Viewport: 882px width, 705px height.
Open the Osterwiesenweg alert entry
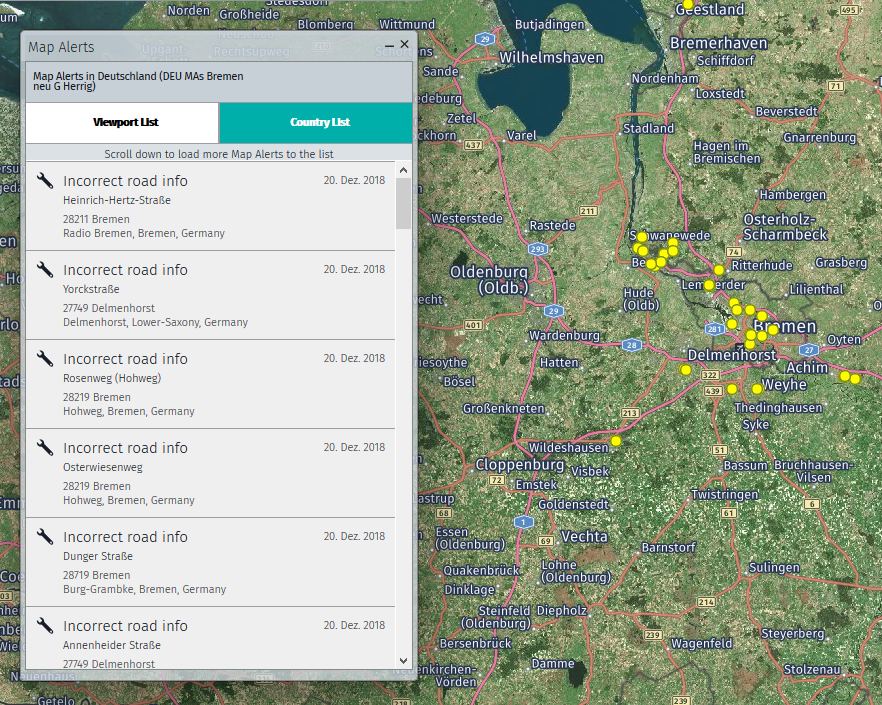click(x=210, y=473)
